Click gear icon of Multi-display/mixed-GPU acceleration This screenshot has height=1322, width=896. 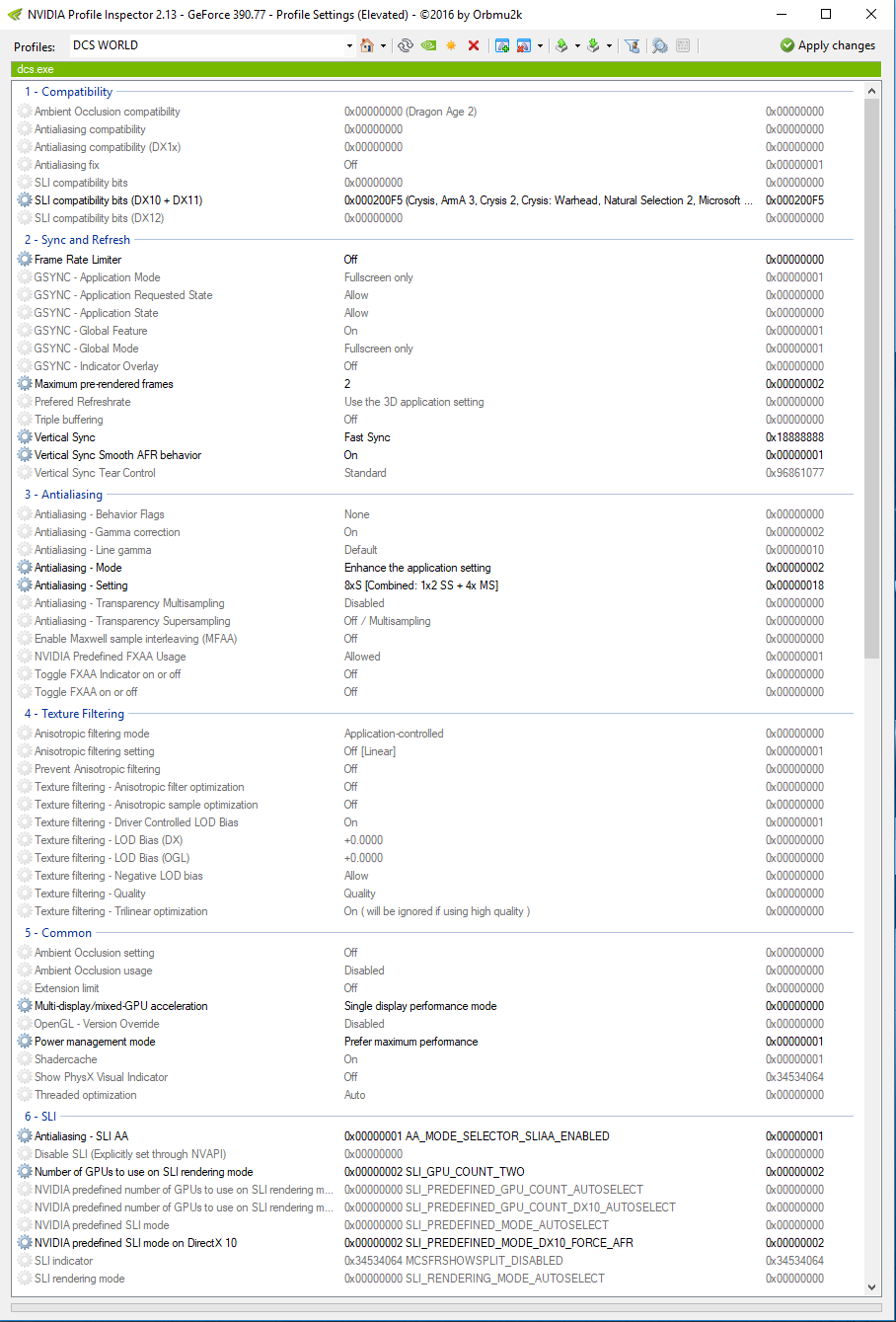[25, 1006]
